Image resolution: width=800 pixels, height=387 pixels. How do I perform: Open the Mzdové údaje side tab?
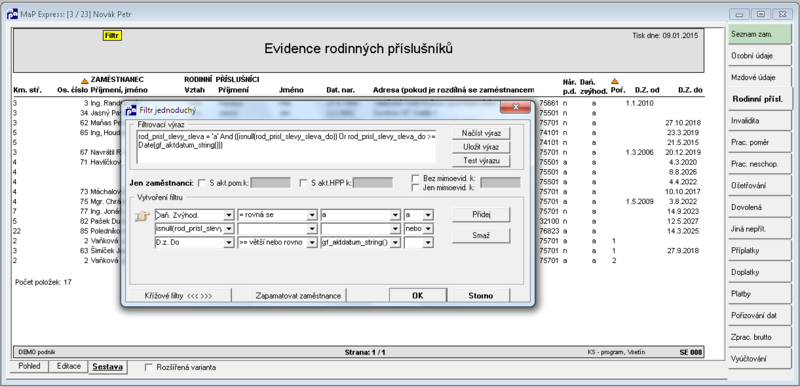(x=759, y=78)
